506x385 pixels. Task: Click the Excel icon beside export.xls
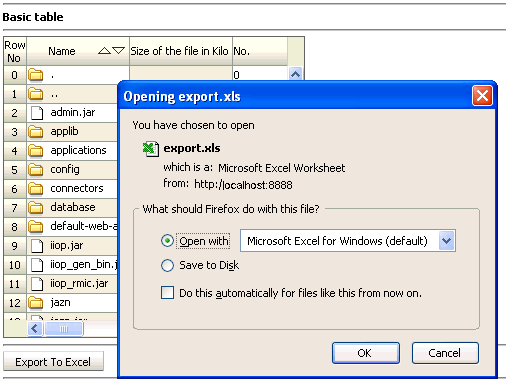[150, 149]
